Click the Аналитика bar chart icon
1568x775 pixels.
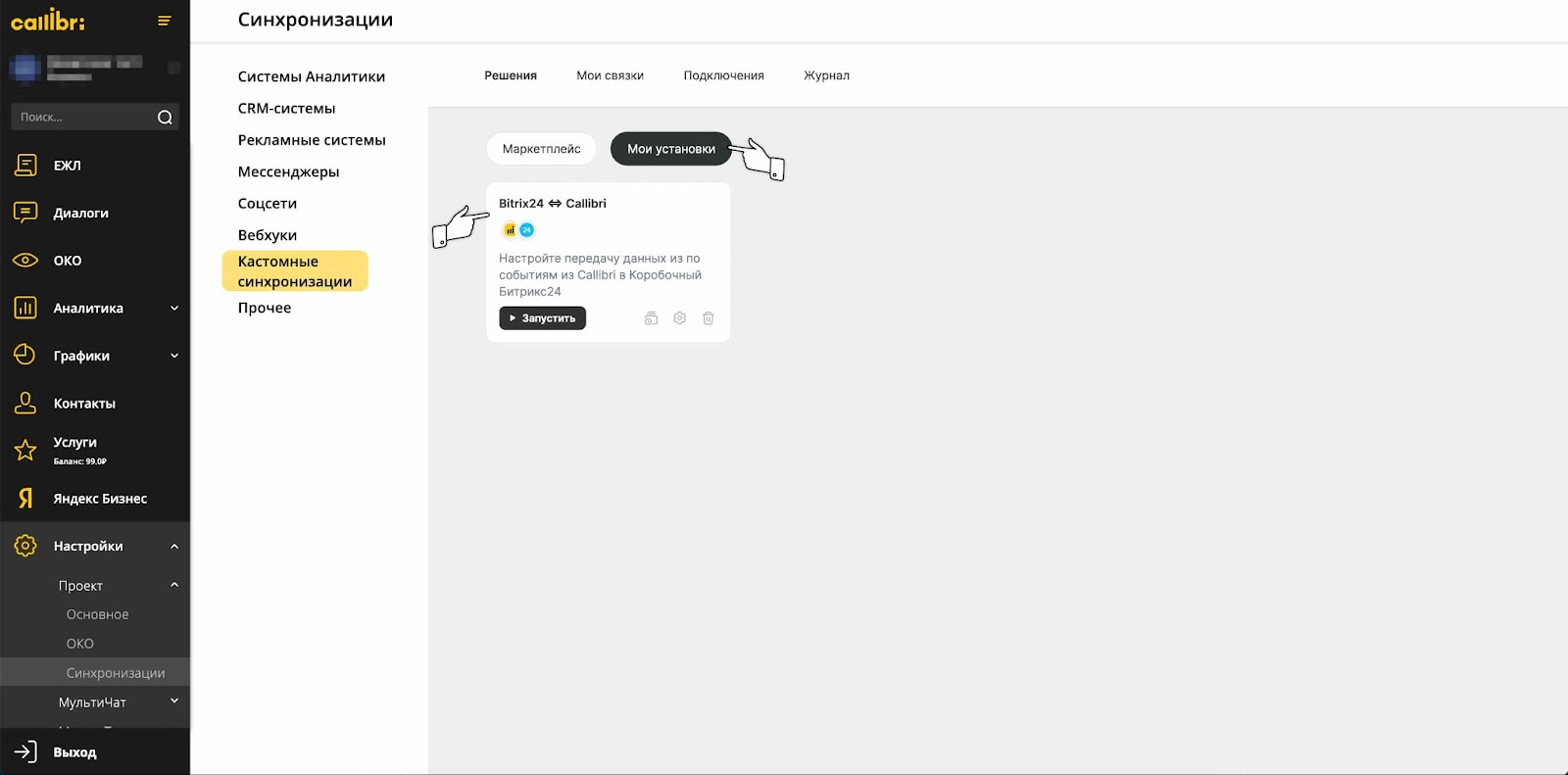click(25, 308)
